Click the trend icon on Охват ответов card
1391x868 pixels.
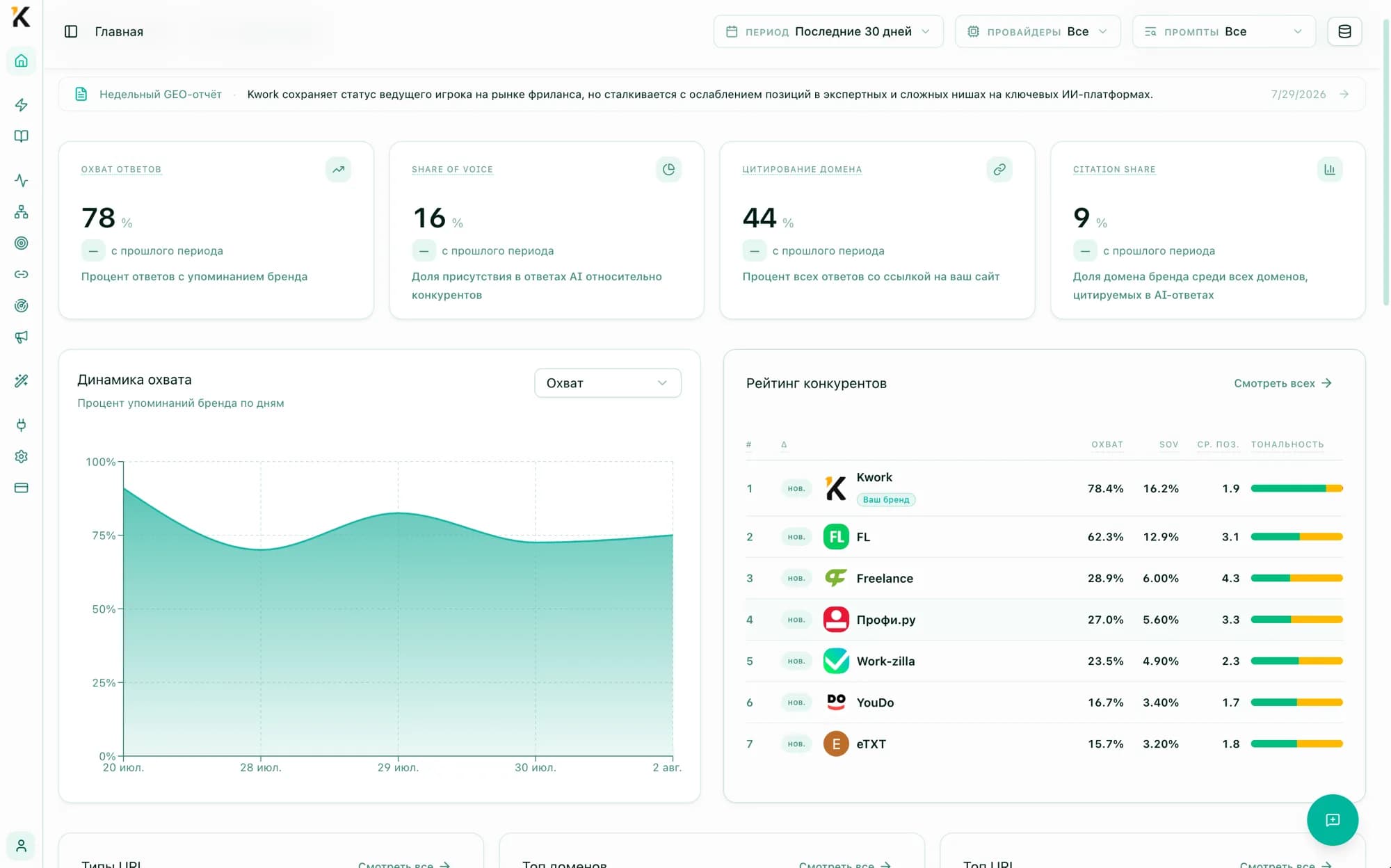click(338, 169)
